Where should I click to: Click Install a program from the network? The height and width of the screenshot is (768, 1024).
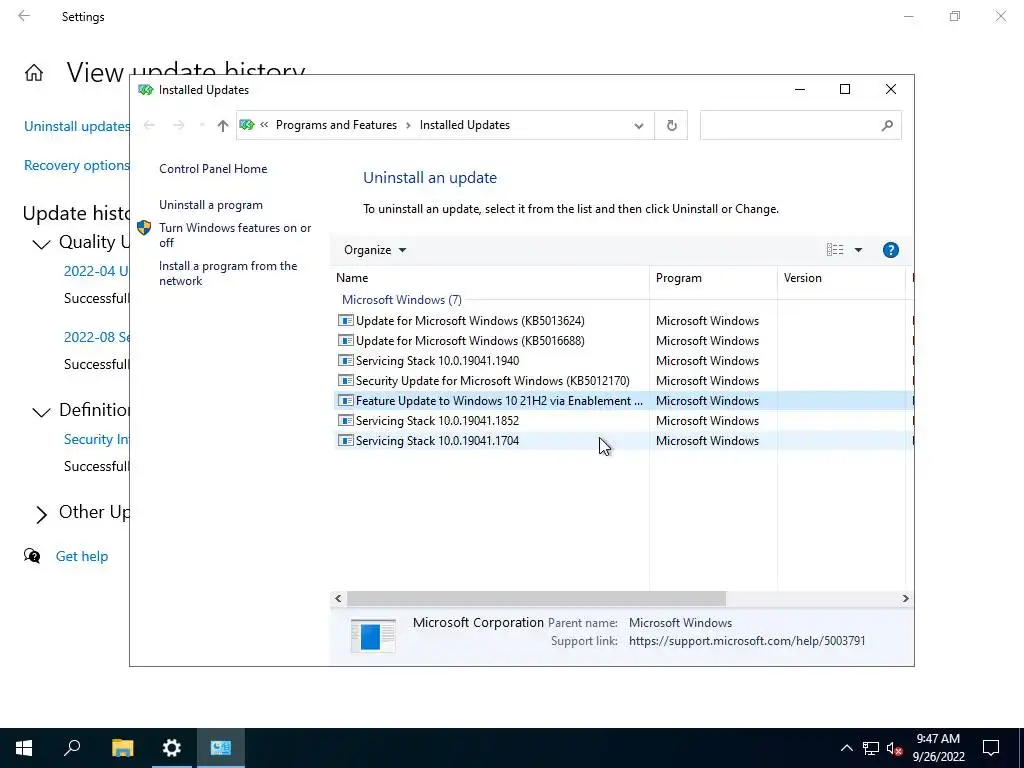coord(228,273)
